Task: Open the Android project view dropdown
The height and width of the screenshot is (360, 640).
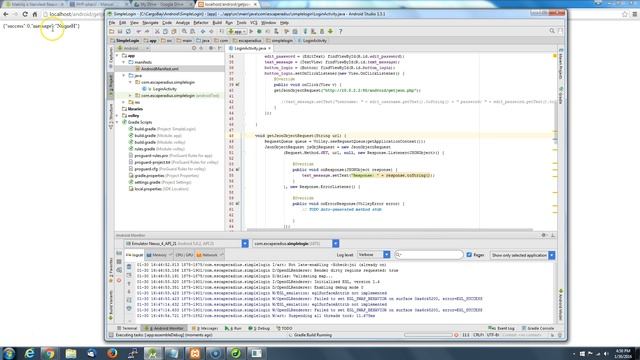Action: 133,48
